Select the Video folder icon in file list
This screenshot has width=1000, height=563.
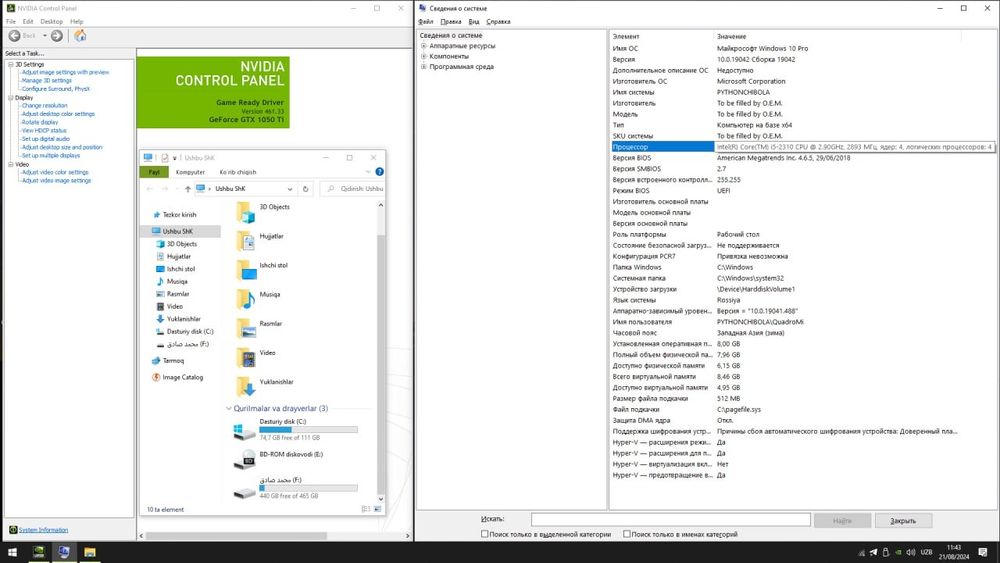click(x=246, y=358)
